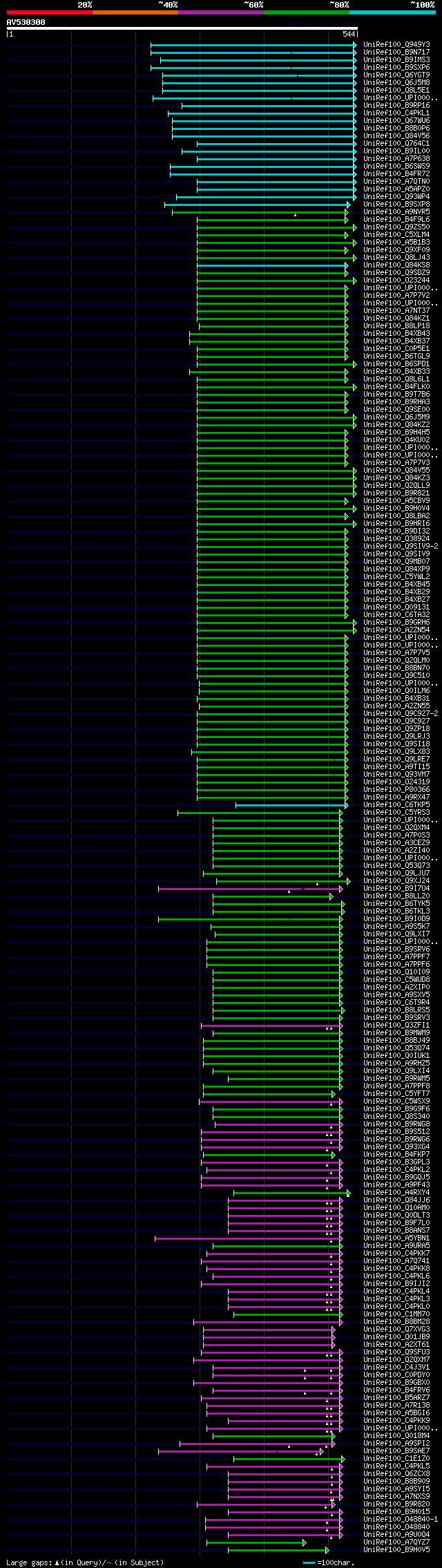
Task: Click hit label UniRef100_B9IL00
Action: click(396, 151)
